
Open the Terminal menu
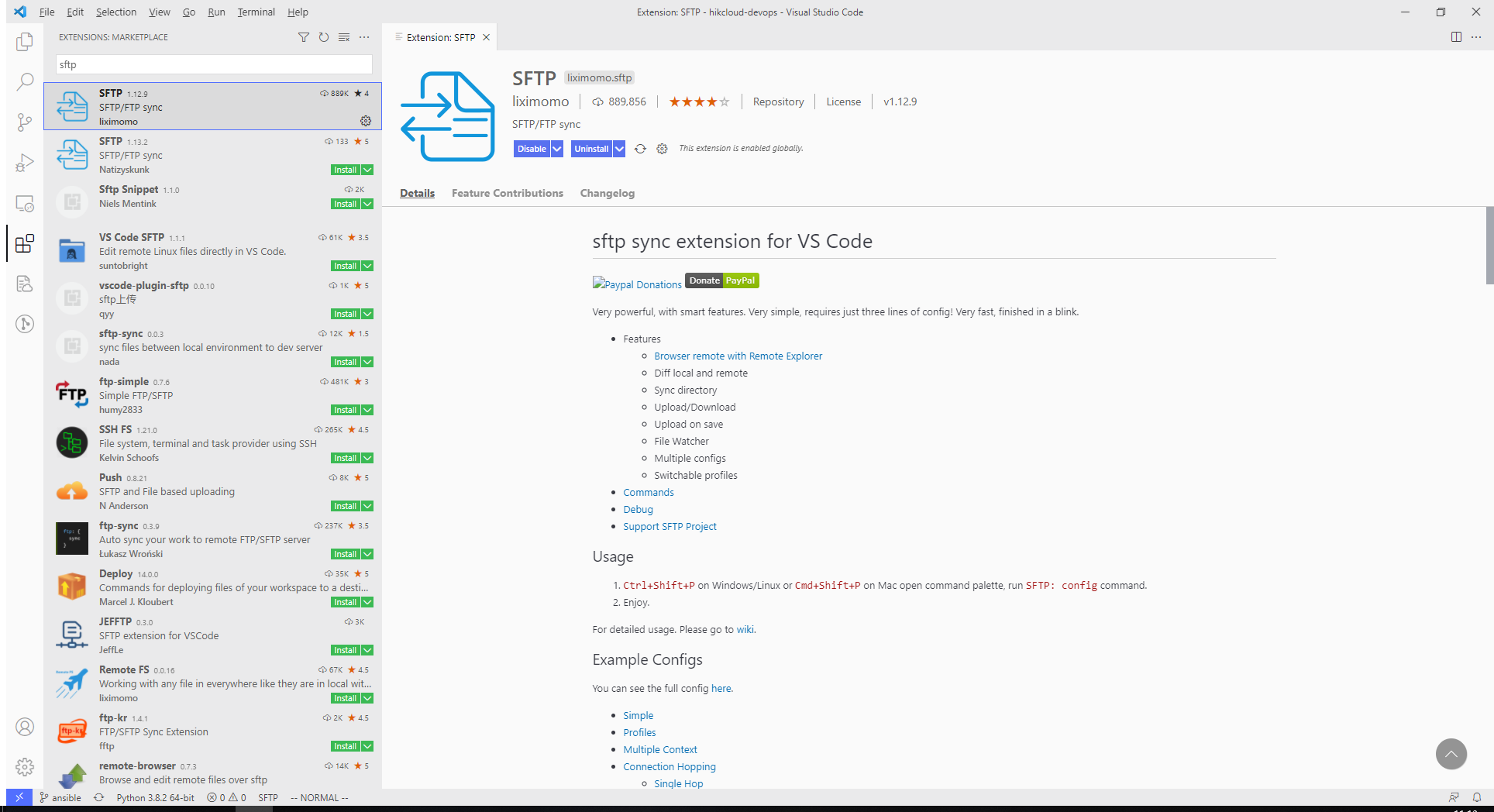[256, 12]
